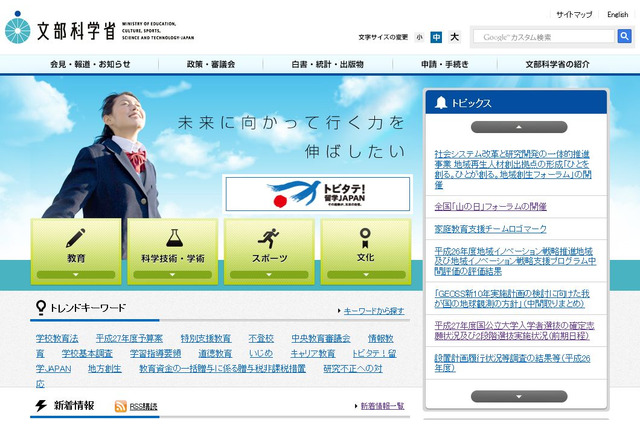
Task: Click the lightbulb icon beside トレンドキーワード
Action: 40,308
